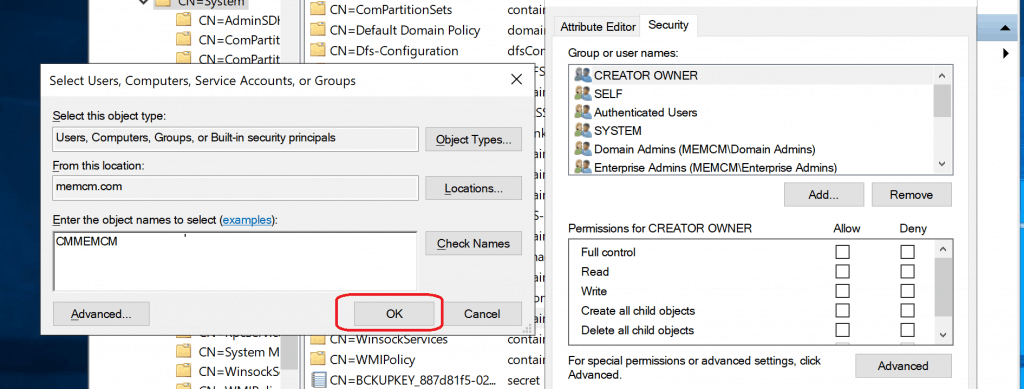Select CN=AdminSDH node in tree

click(239, 20)
